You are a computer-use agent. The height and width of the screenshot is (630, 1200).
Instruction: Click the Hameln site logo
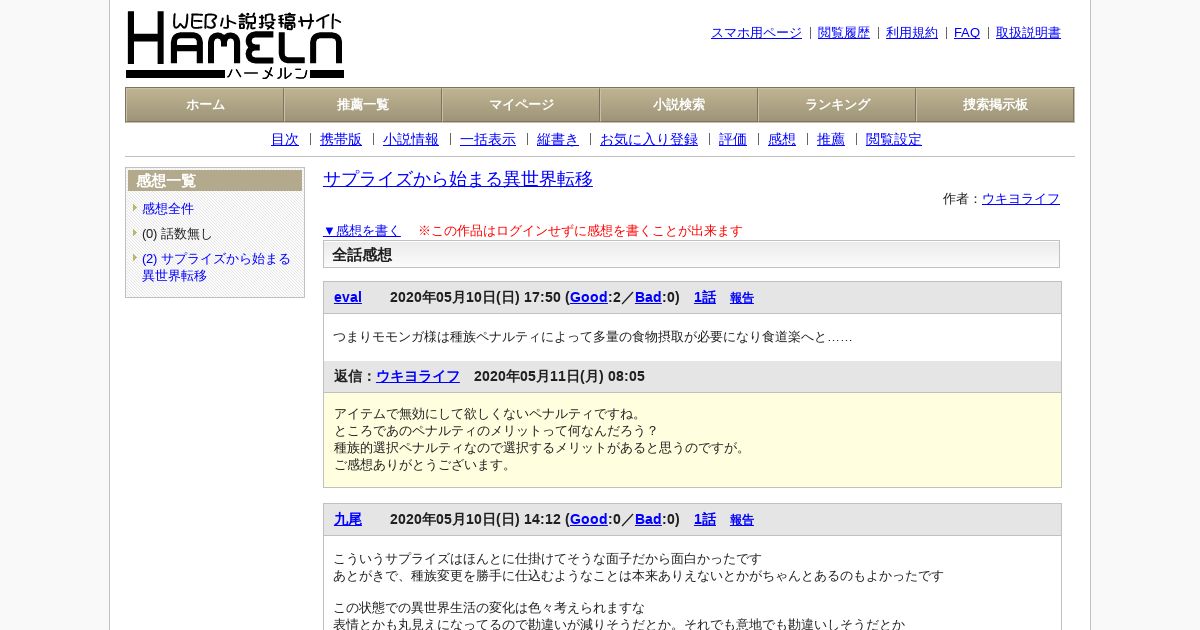coord(235,45)
